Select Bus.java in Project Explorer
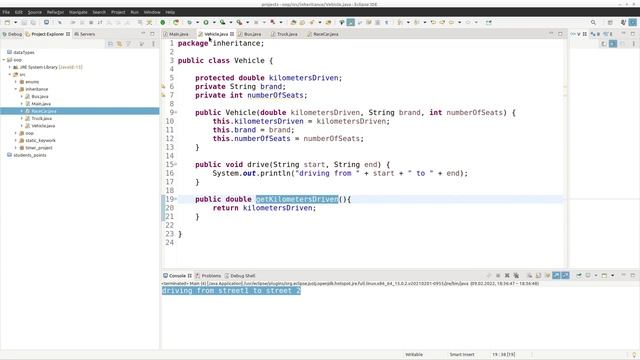 pos(40,97)
